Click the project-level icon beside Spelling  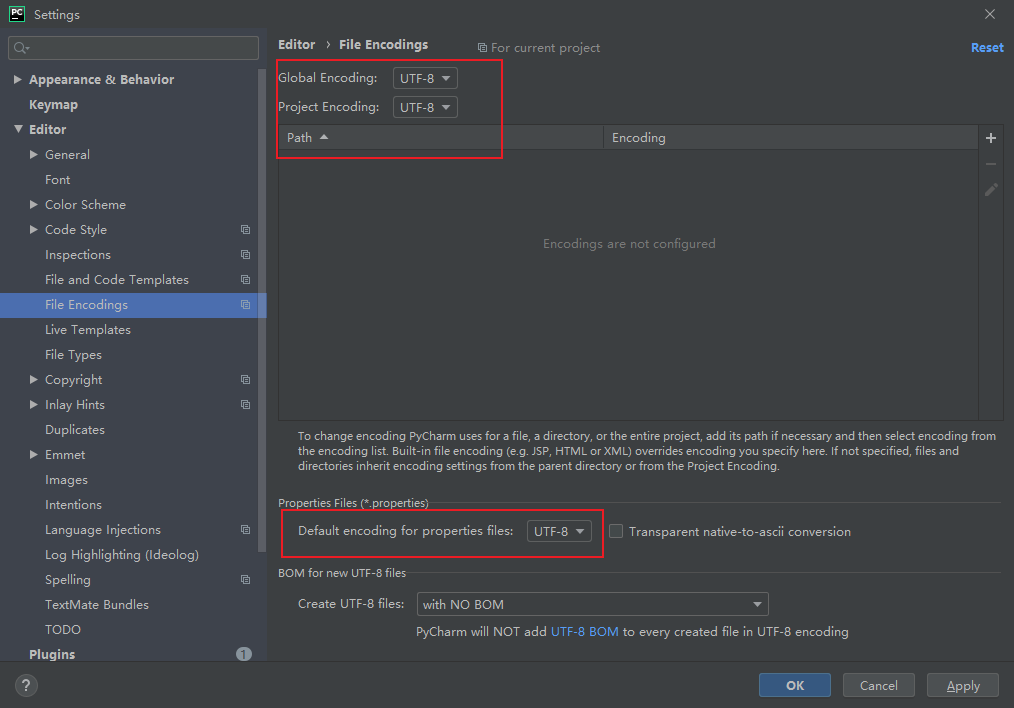(x=246, y=580)
